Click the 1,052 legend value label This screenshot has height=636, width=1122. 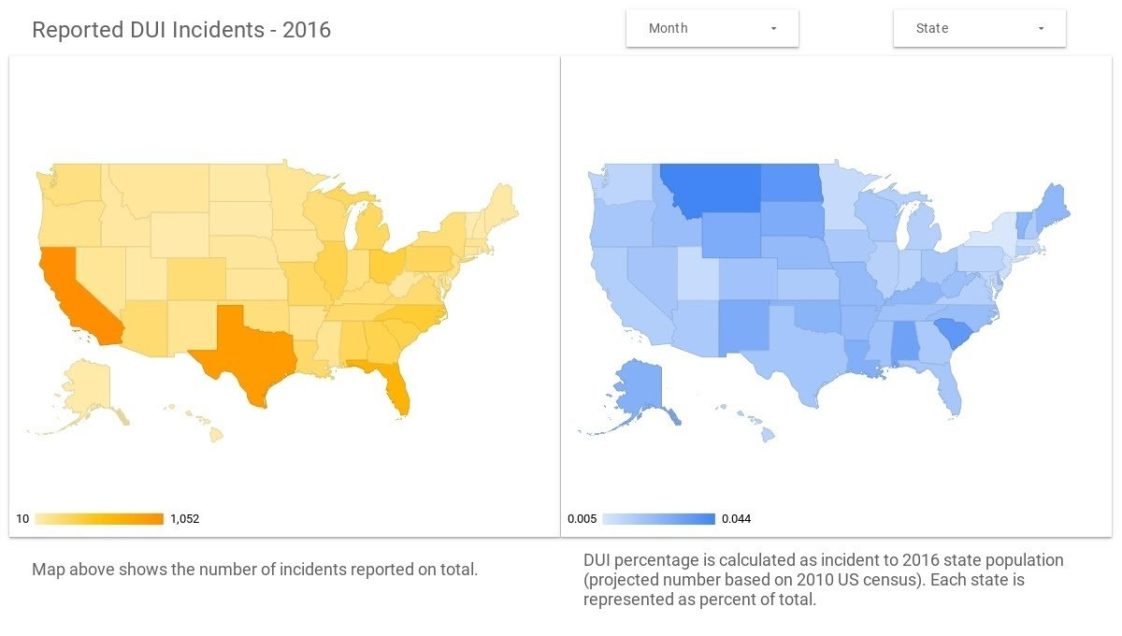coord(186,518)
